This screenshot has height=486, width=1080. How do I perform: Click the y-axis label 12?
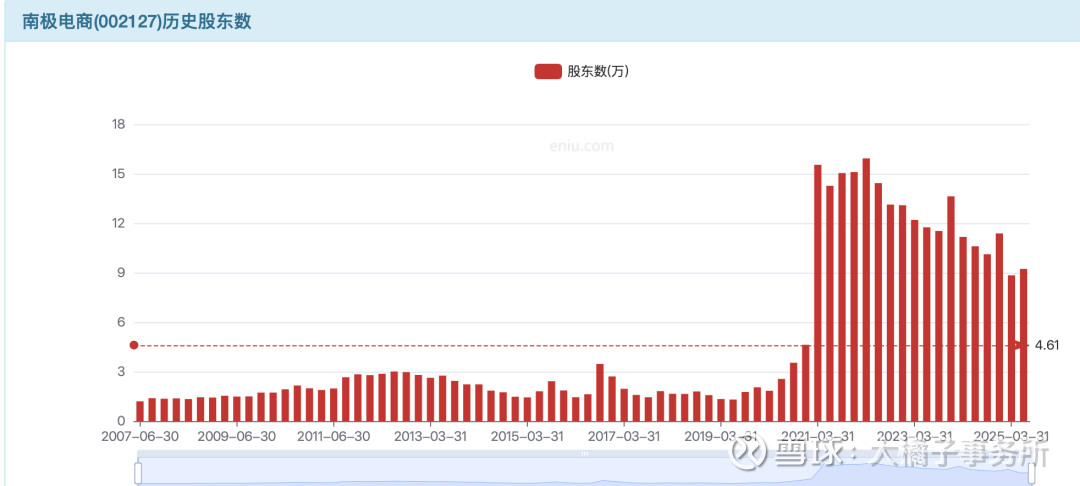[x=118, y=224]
